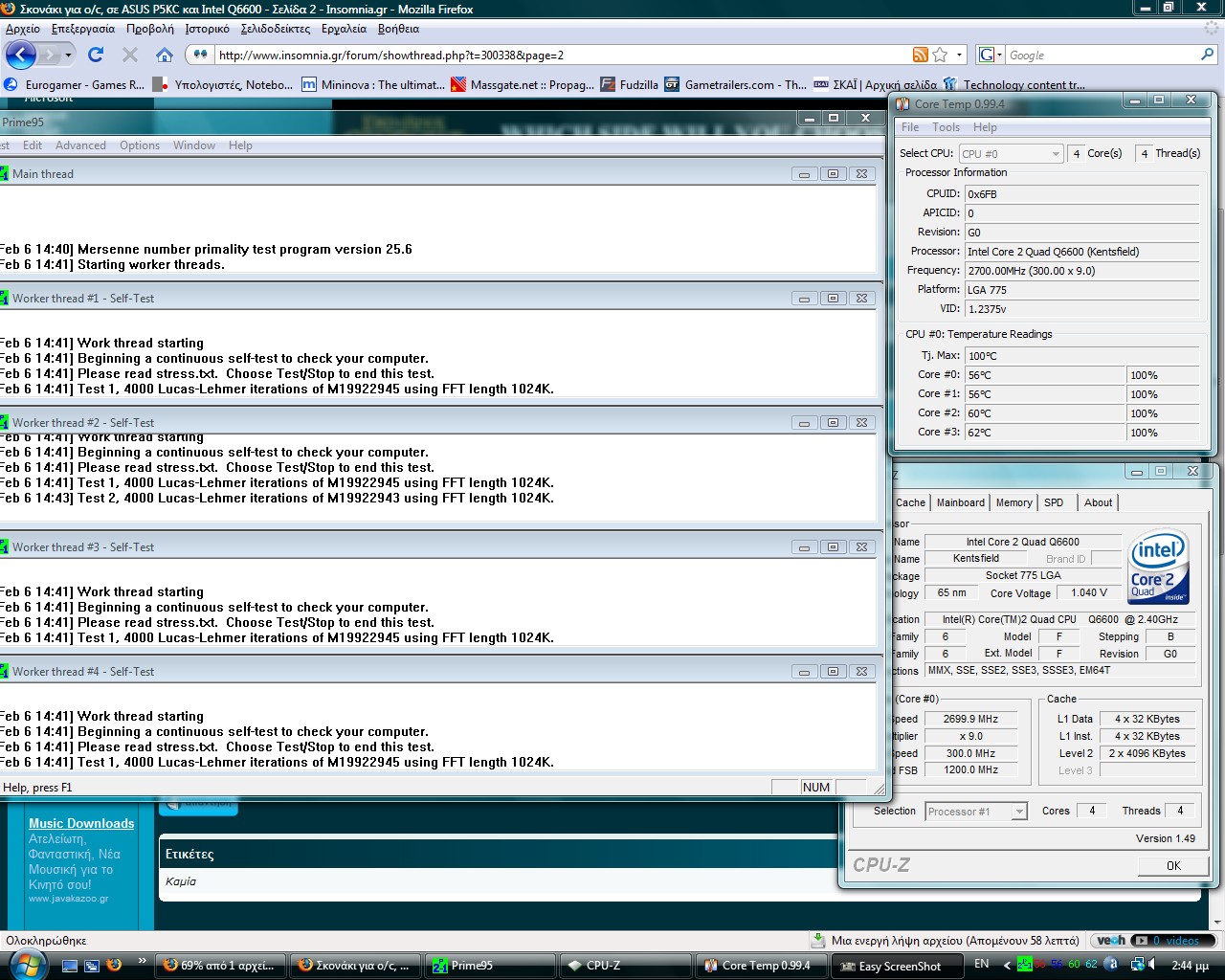Viewport: 1225px width, 980px height.
Task: Minimize the Worker thread #3 child window
Action: pos(804,546)
